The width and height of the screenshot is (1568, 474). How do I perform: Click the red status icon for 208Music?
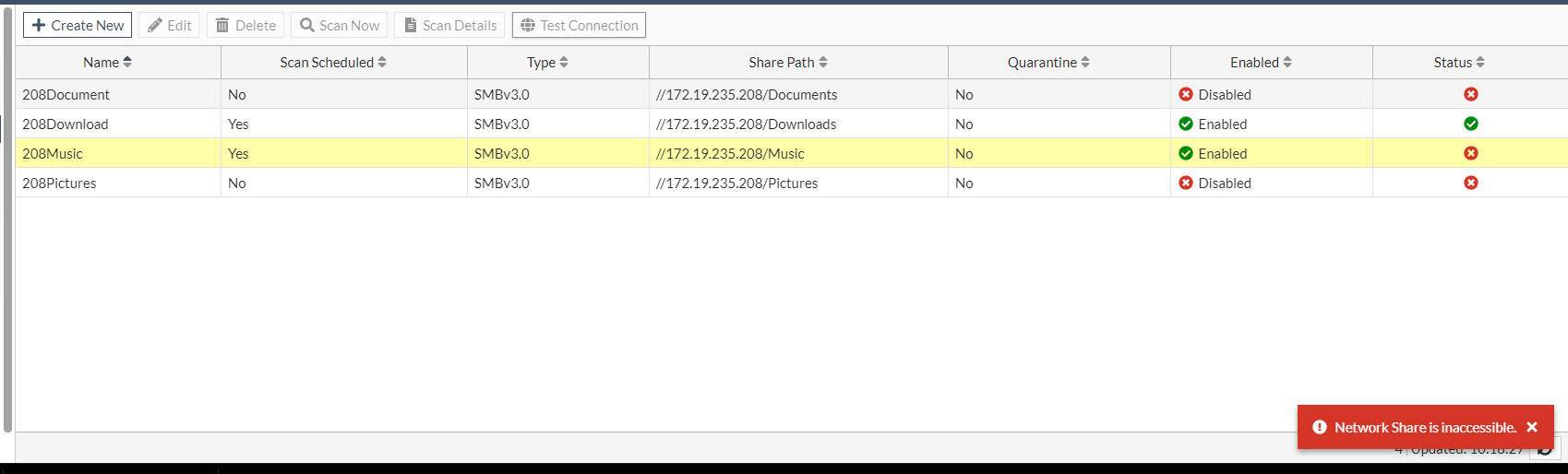[x=1470, y=153]
